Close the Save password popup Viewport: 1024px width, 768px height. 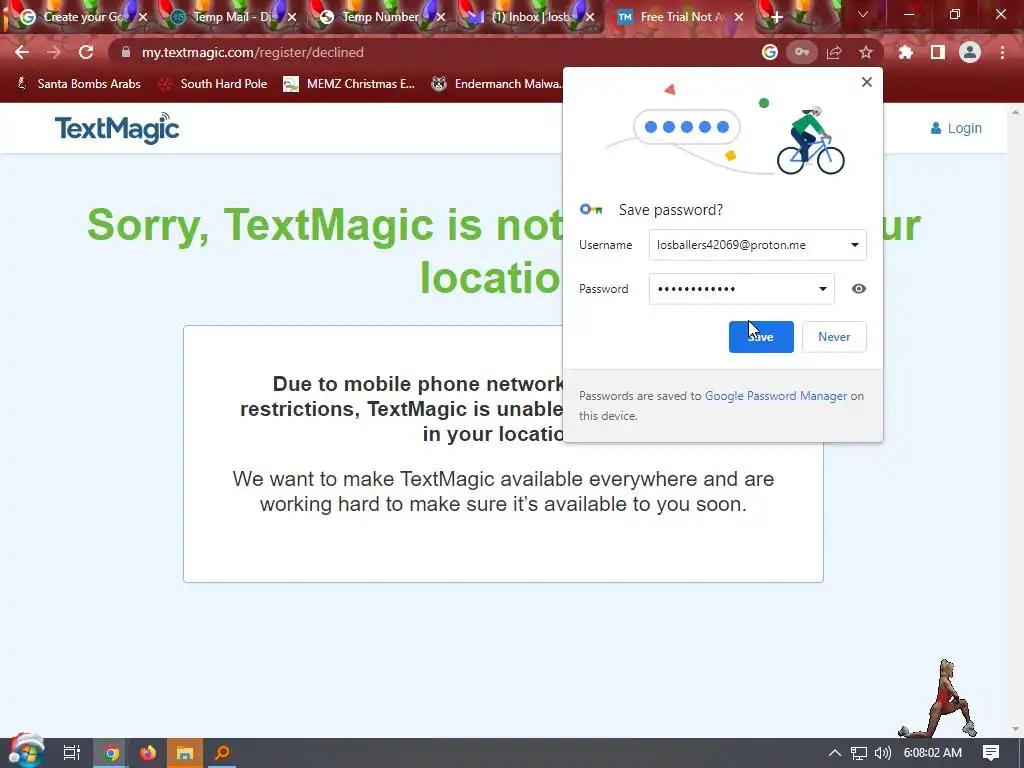(x=867, y=82)
